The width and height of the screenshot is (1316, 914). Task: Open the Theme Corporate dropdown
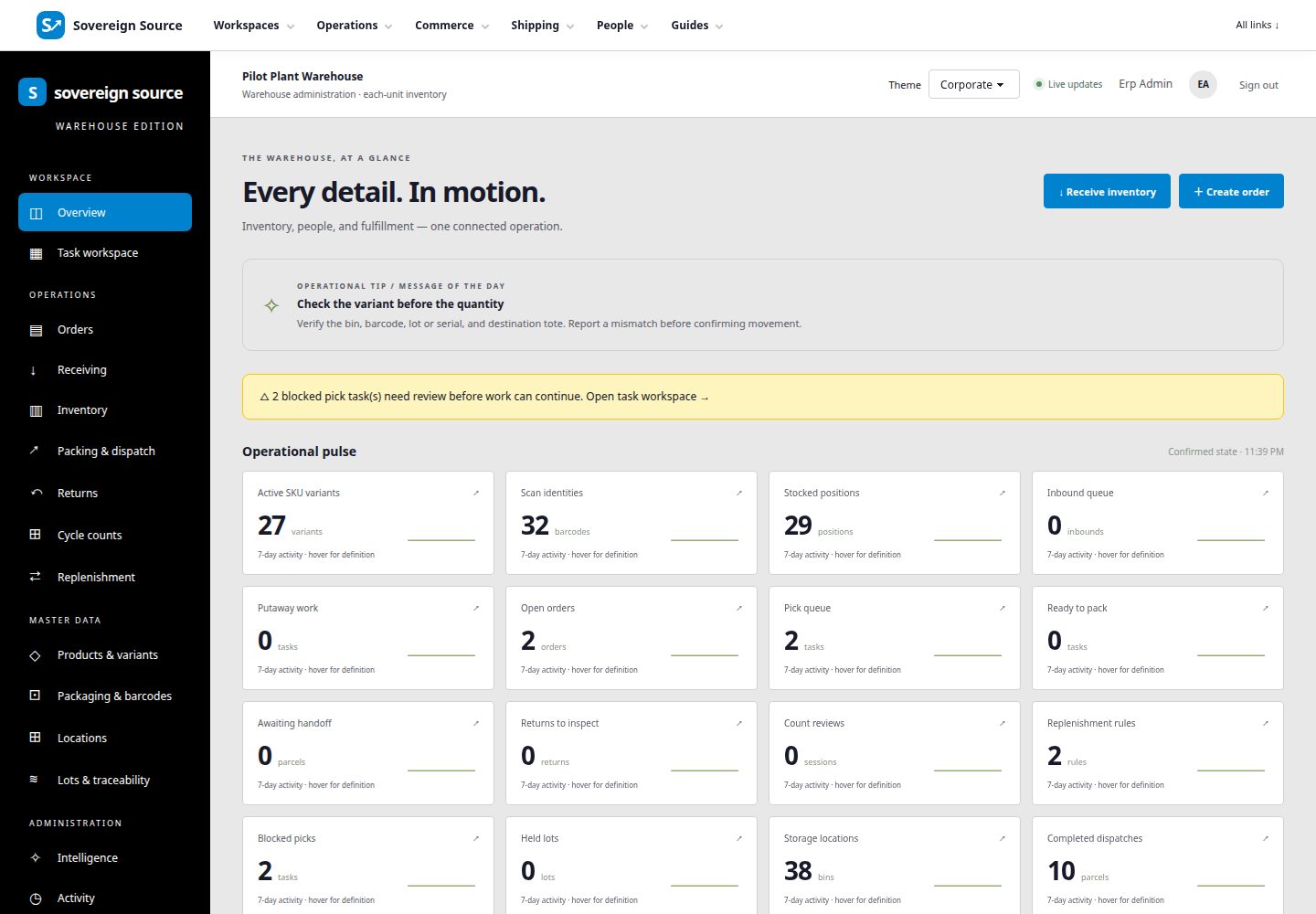[973, 84]
